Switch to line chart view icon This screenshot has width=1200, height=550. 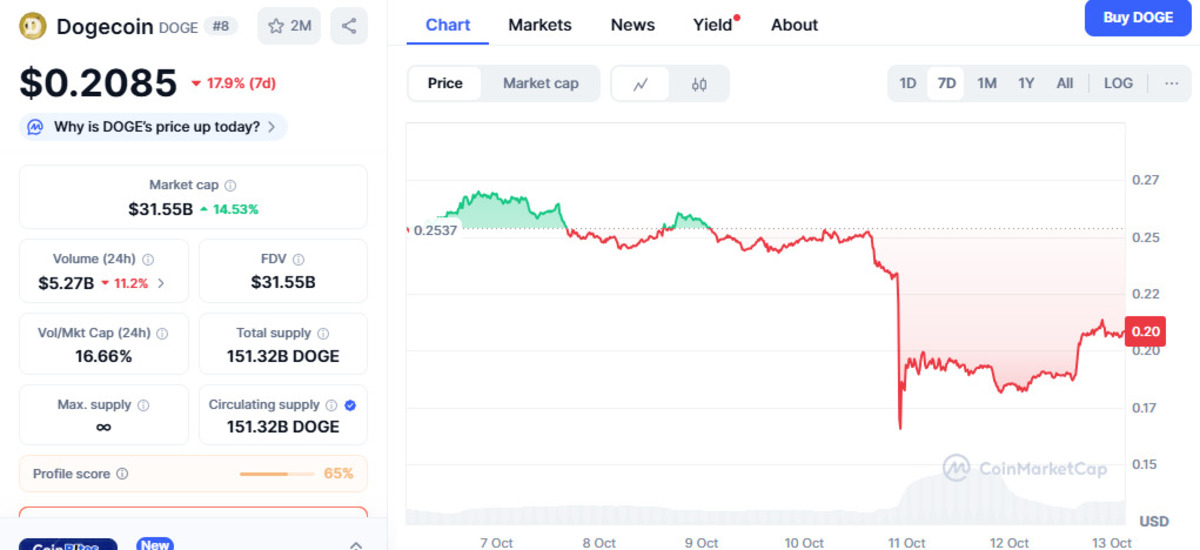pos(641,84)
